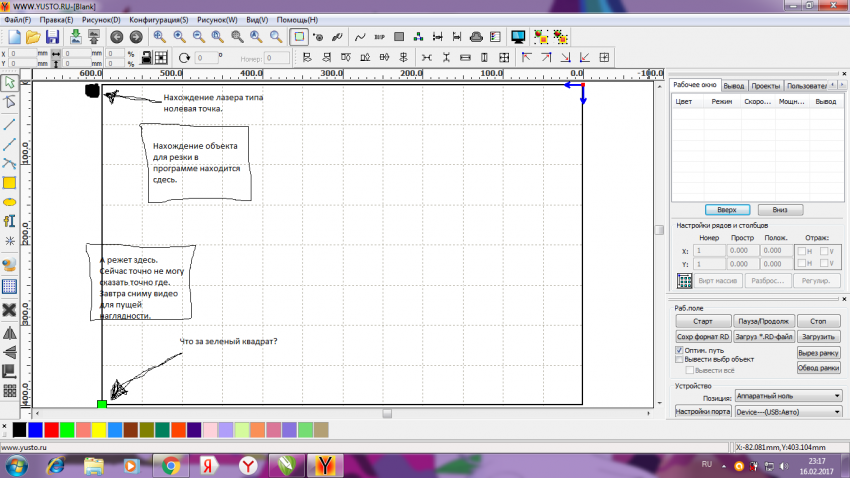Toggle the 'Оптим. путь' checkbox
850x478 pixels.
click(x=680, y=352)
